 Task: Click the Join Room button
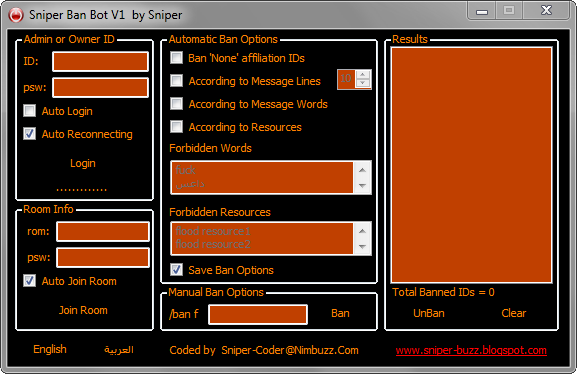(83, 310)
